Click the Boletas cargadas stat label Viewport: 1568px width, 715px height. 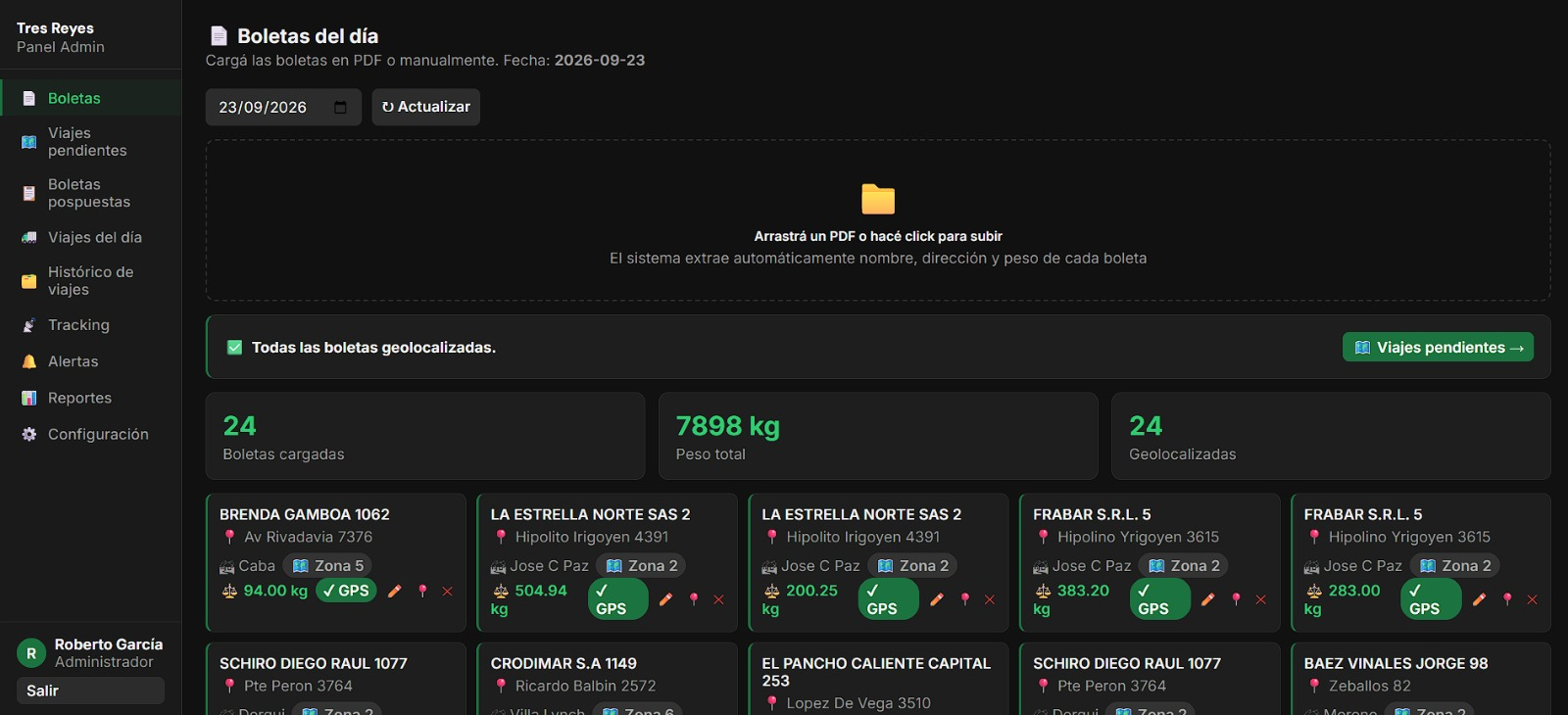pyautogui.click(x=283, y=454)
